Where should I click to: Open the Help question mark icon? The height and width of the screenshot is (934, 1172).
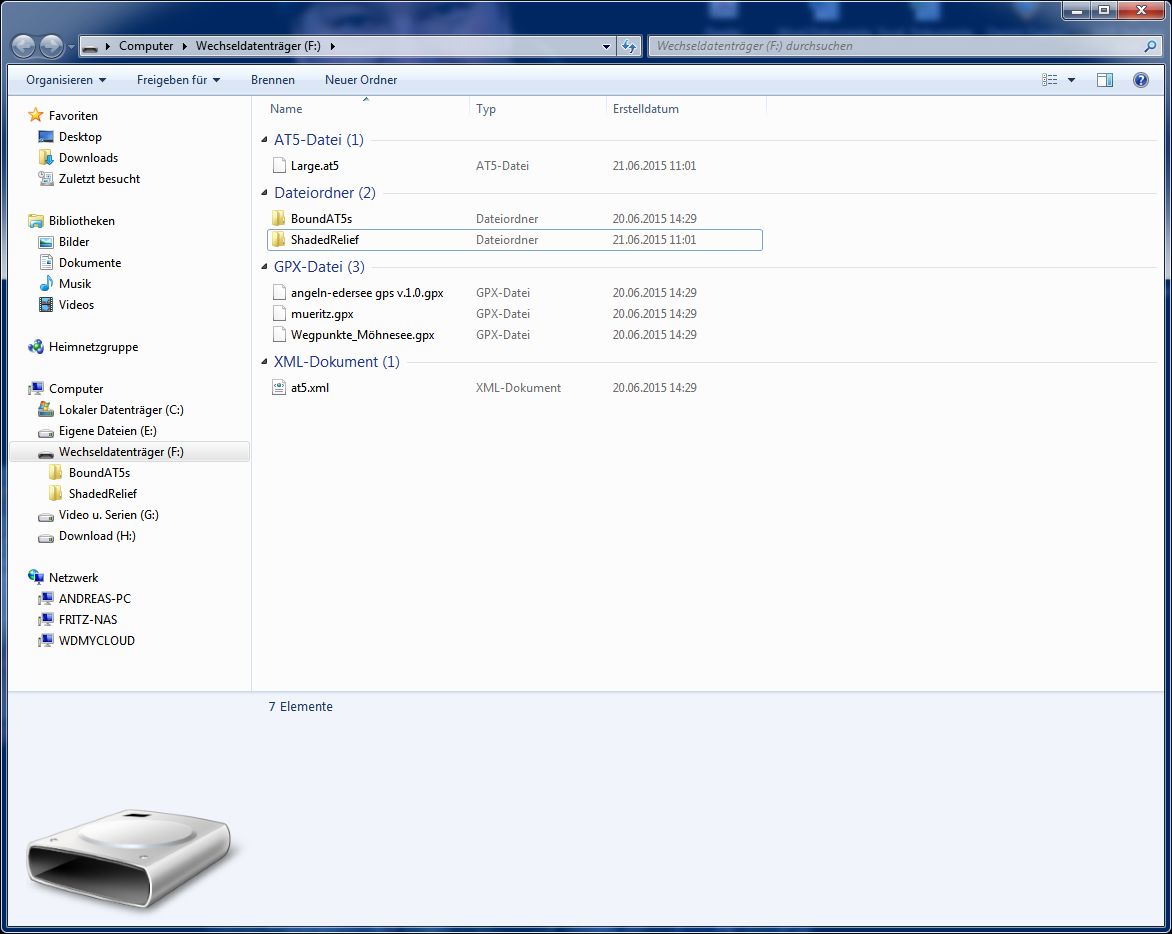[1140, 80]
